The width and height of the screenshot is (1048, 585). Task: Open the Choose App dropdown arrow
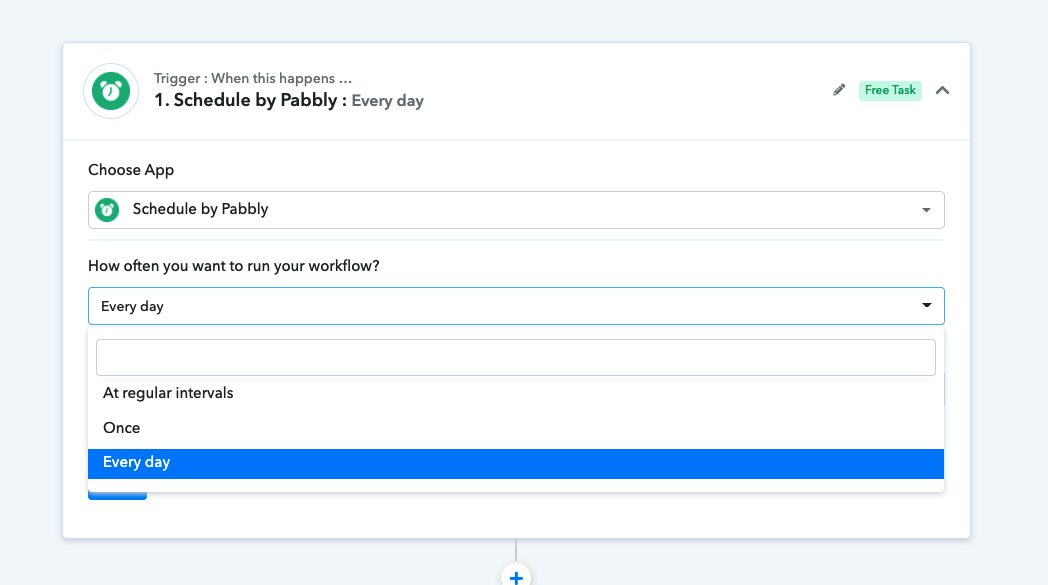(926, 210)
